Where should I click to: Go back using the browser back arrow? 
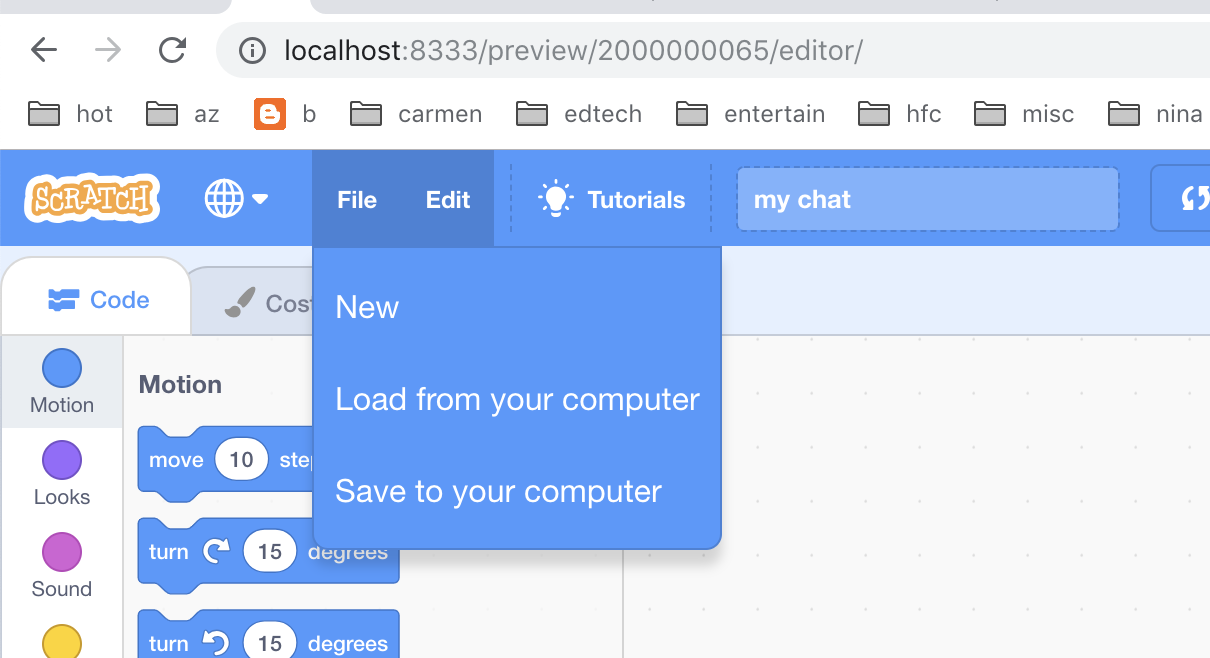click(x=44, y=50)
